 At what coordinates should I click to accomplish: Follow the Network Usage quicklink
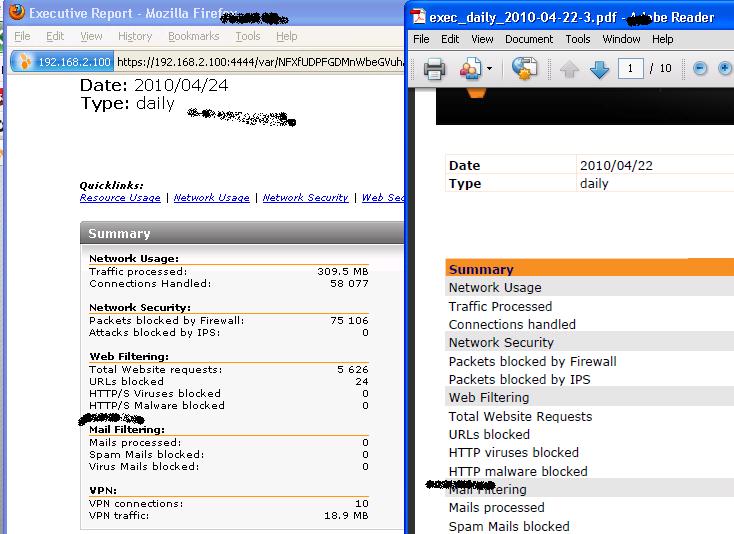tap(212, 198)
